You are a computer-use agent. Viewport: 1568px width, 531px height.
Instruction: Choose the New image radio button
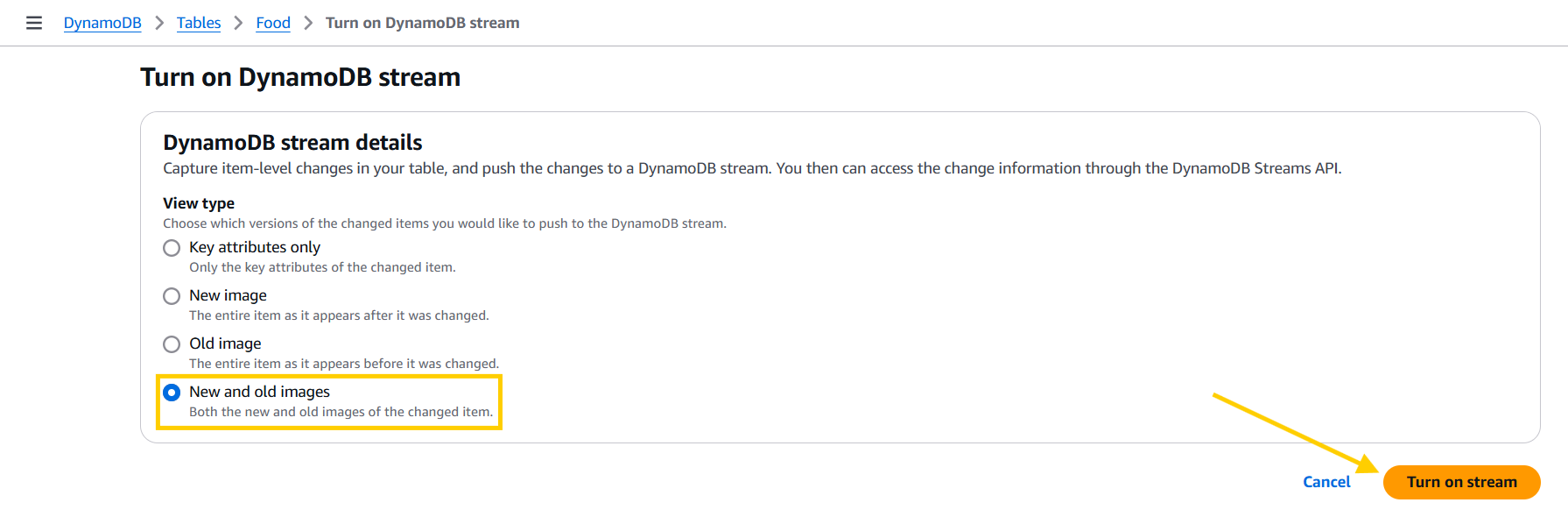pyautogui.click(x=172, y=296)
